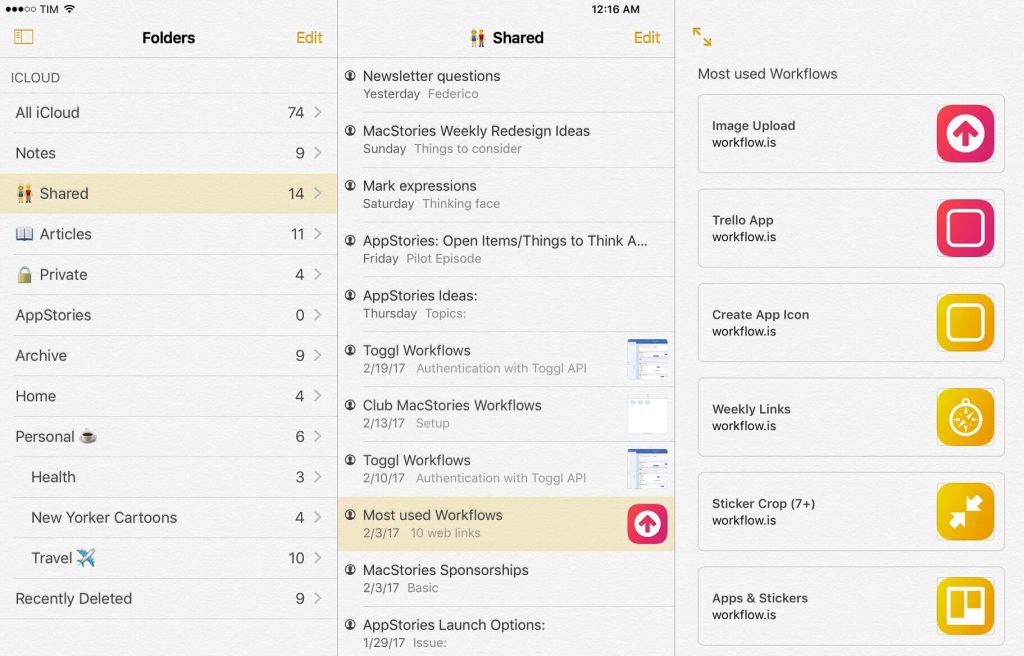Tap the pink arrow thumbnail on Most used Workflows
This screenshot has width=1024, height=656.
coord(648,522)
